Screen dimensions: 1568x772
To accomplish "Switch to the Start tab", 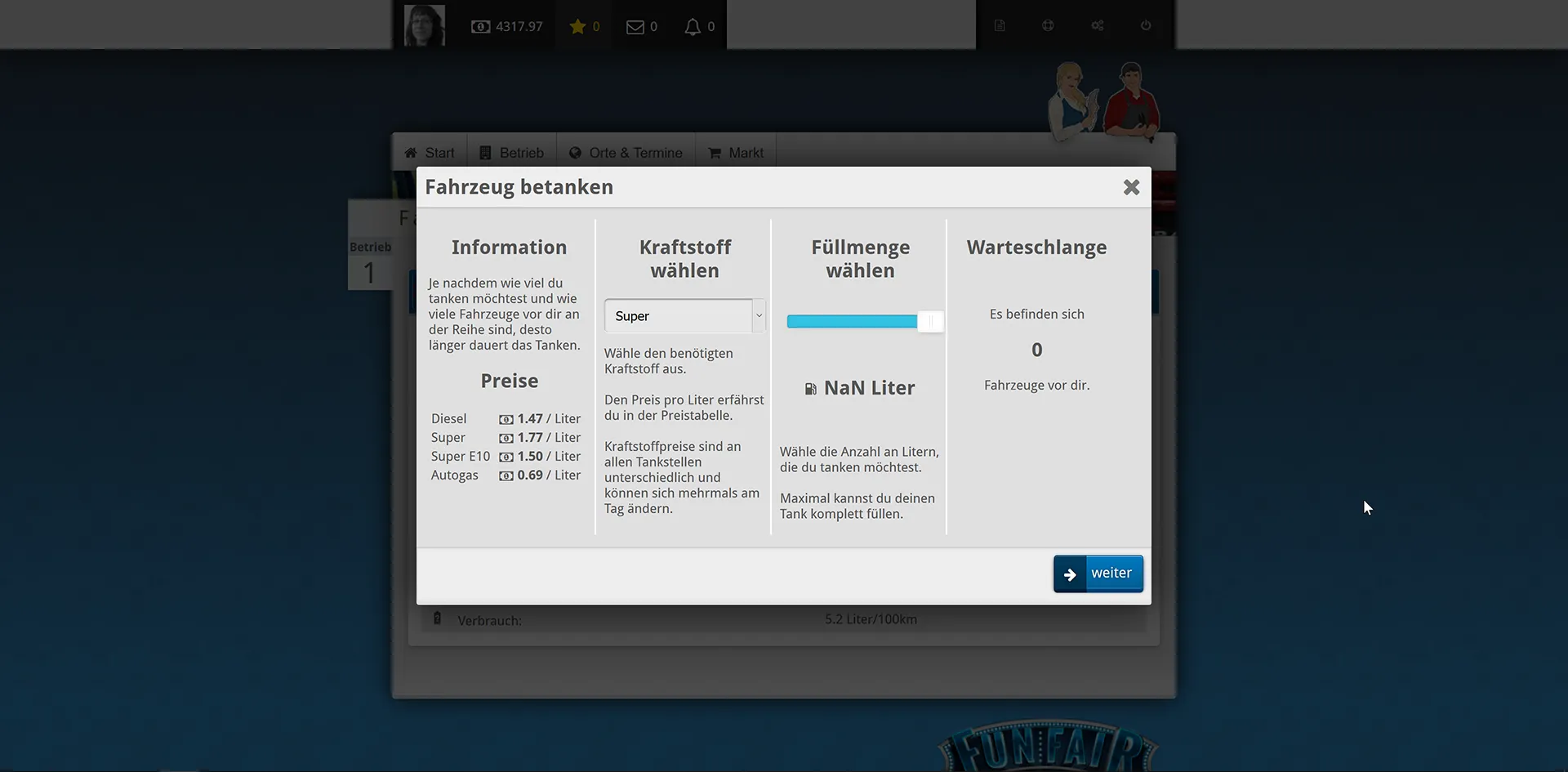I will tap(430, 153).
